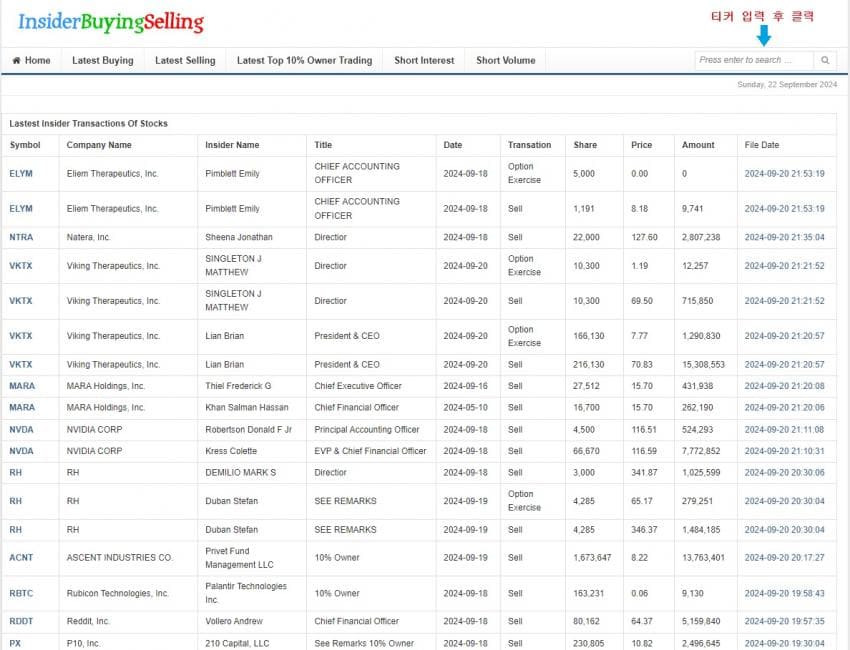Screen dimensions: 850x650
Task: Select title EVP & Chief Financial Officer
Action: [370, 451]
